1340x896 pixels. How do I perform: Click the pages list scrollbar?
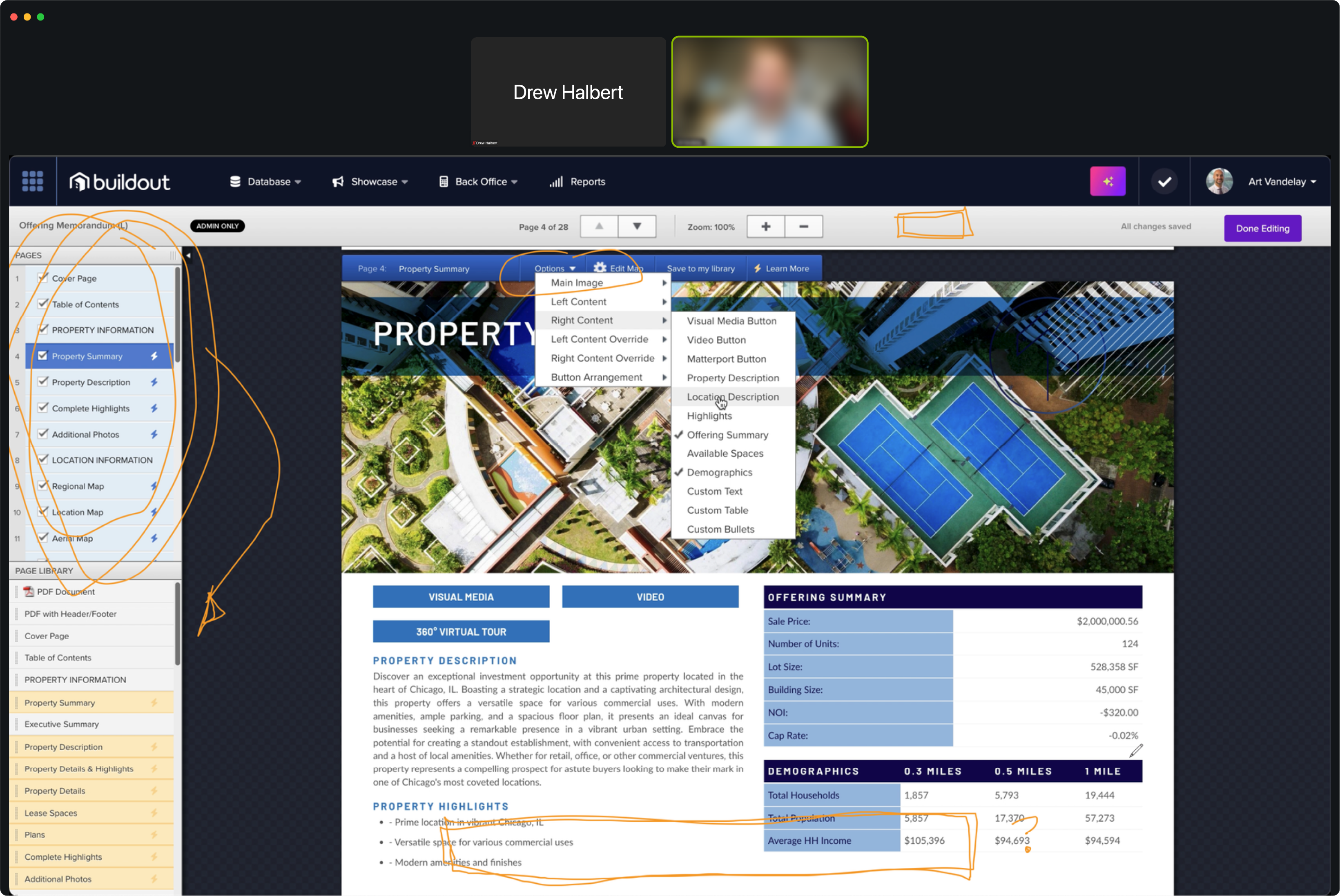(x=178, y=314)
